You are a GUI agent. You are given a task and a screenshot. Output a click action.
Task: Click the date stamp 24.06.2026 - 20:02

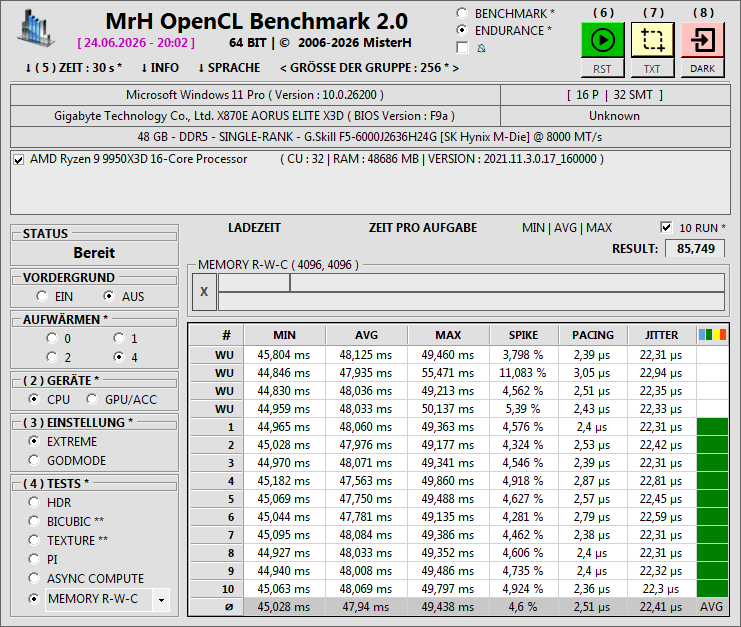(137, 43)
